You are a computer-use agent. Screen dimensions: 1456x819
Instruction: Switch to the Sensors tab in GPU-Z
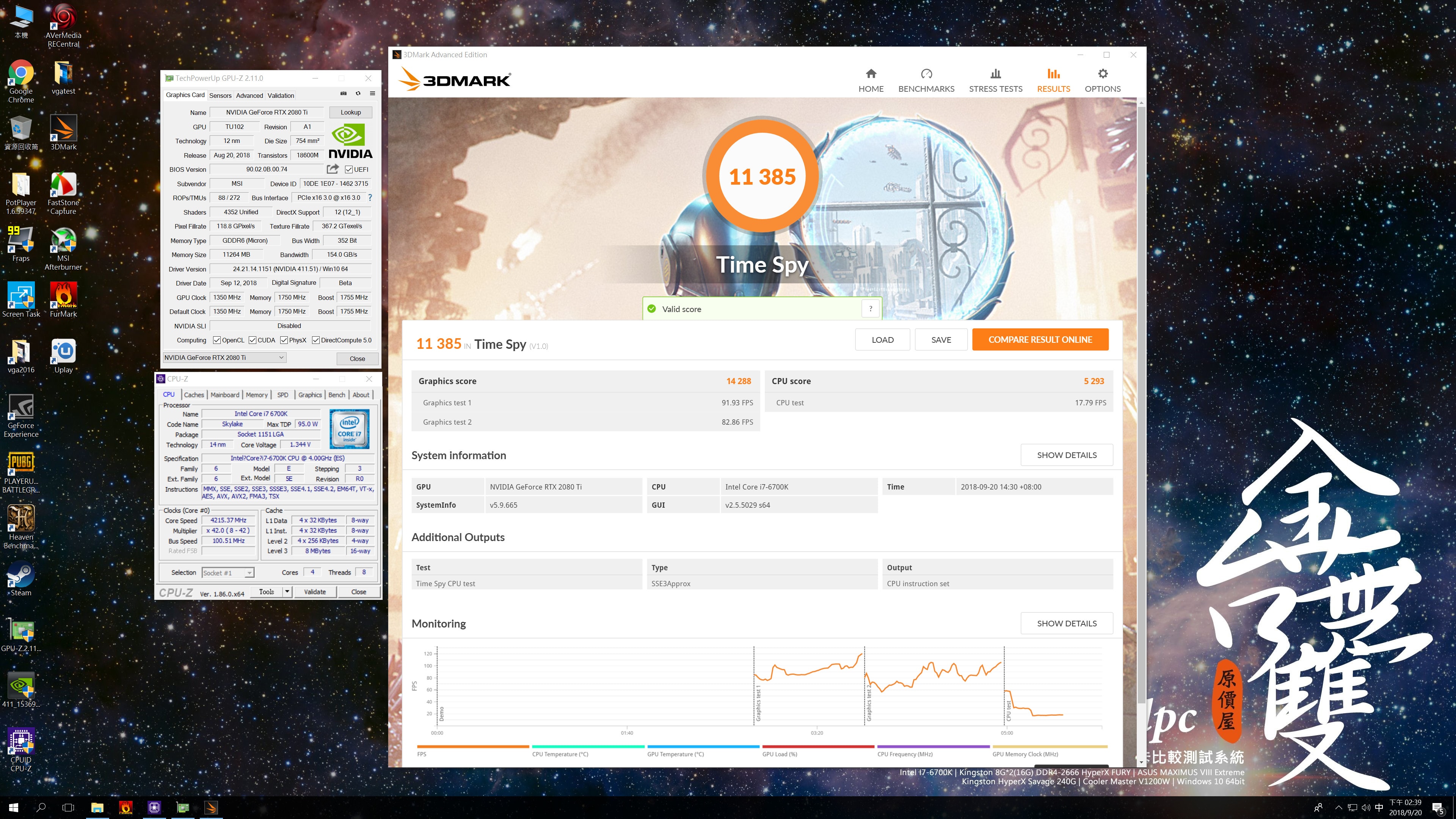pos(220,96)
